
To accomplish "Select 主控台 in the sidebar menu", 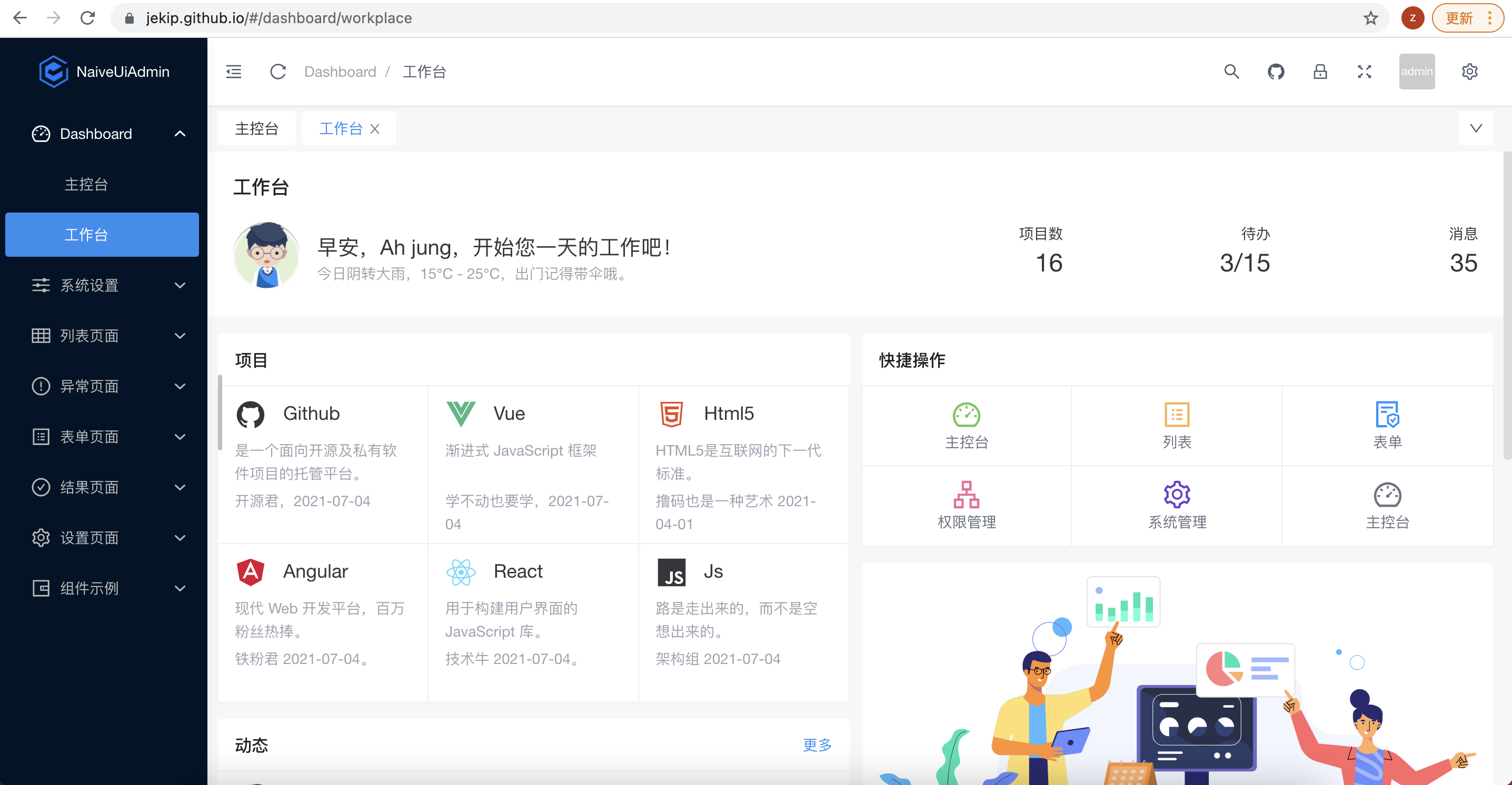I will click(86, 184).
